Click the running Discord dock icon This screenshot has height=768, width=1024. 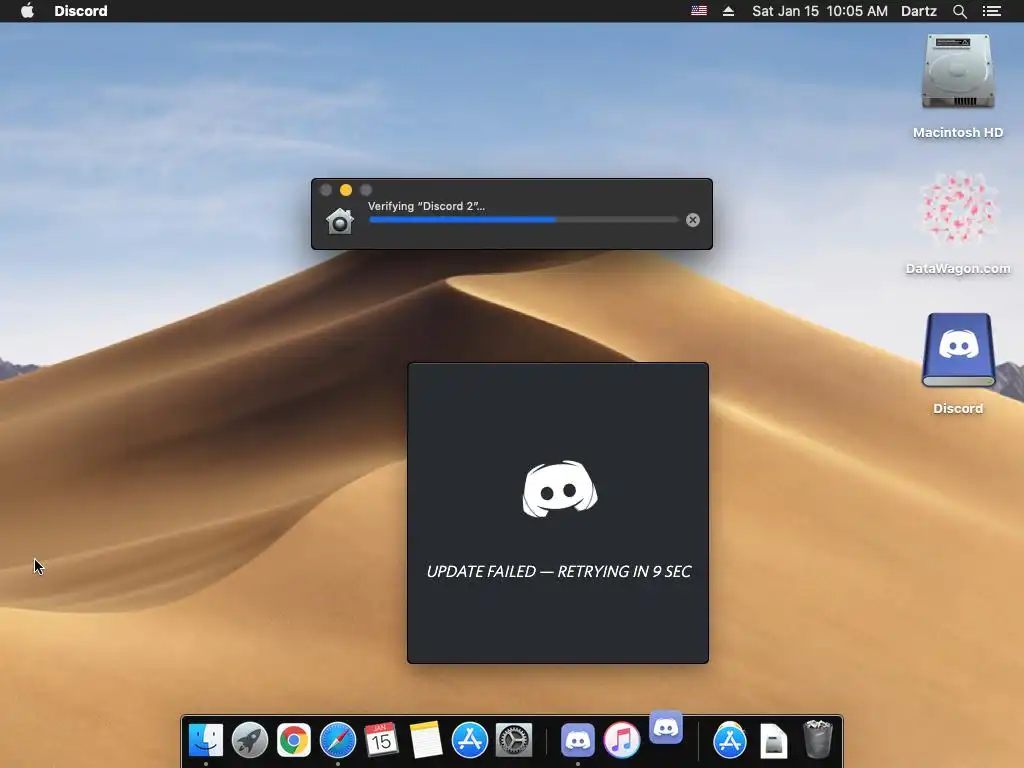pyautogui.click(x=577, y=741)
